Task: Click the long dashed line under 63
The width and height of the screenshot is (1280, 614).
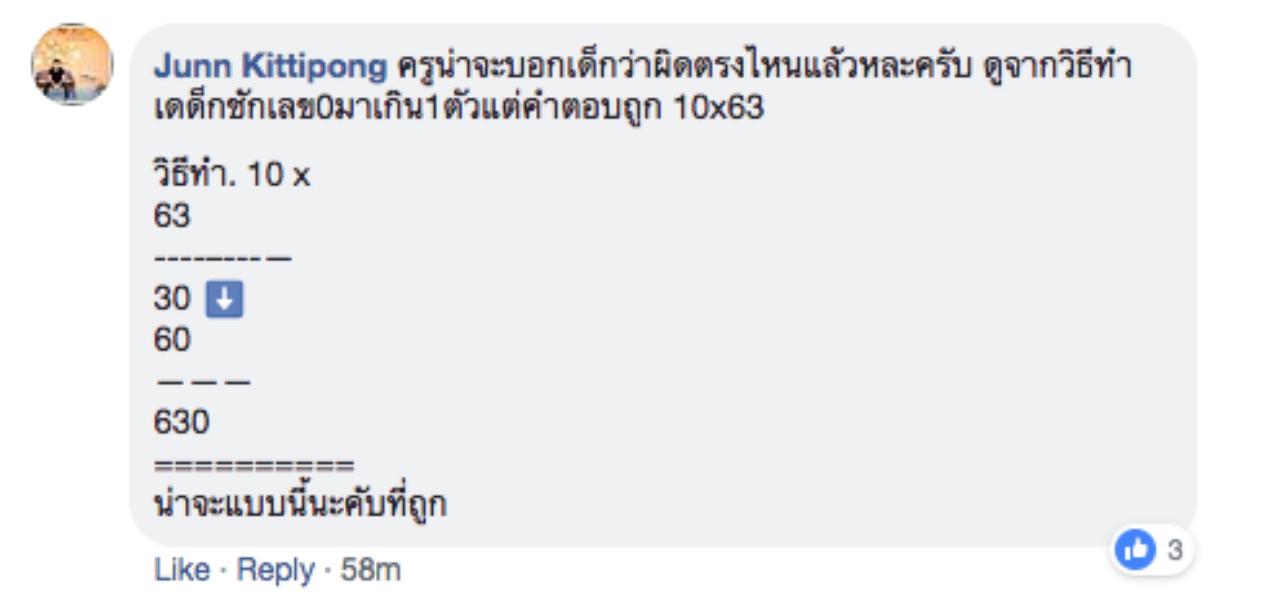Action: [x=223, y=258]
